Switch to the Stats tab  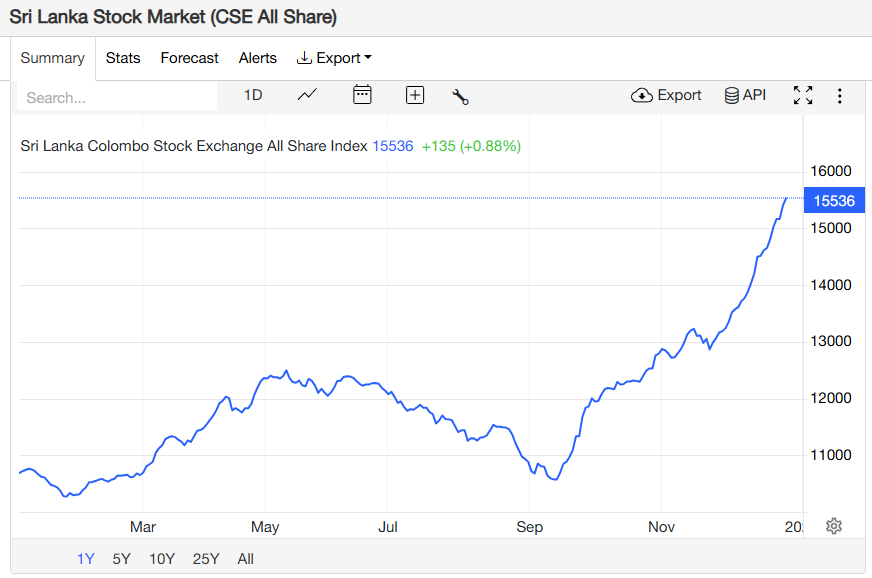click(123, 58)
